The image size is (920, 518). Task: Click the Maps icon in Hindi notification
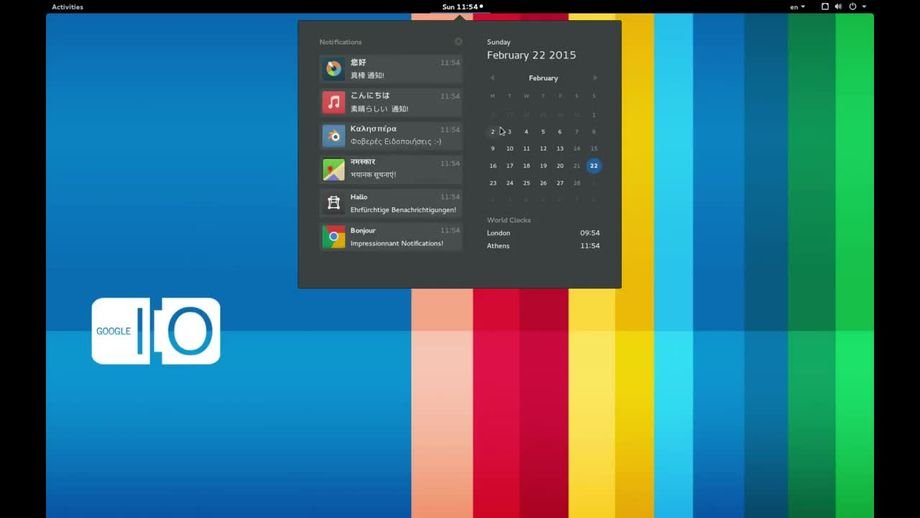pyautogui.click(x=334, y=170)
